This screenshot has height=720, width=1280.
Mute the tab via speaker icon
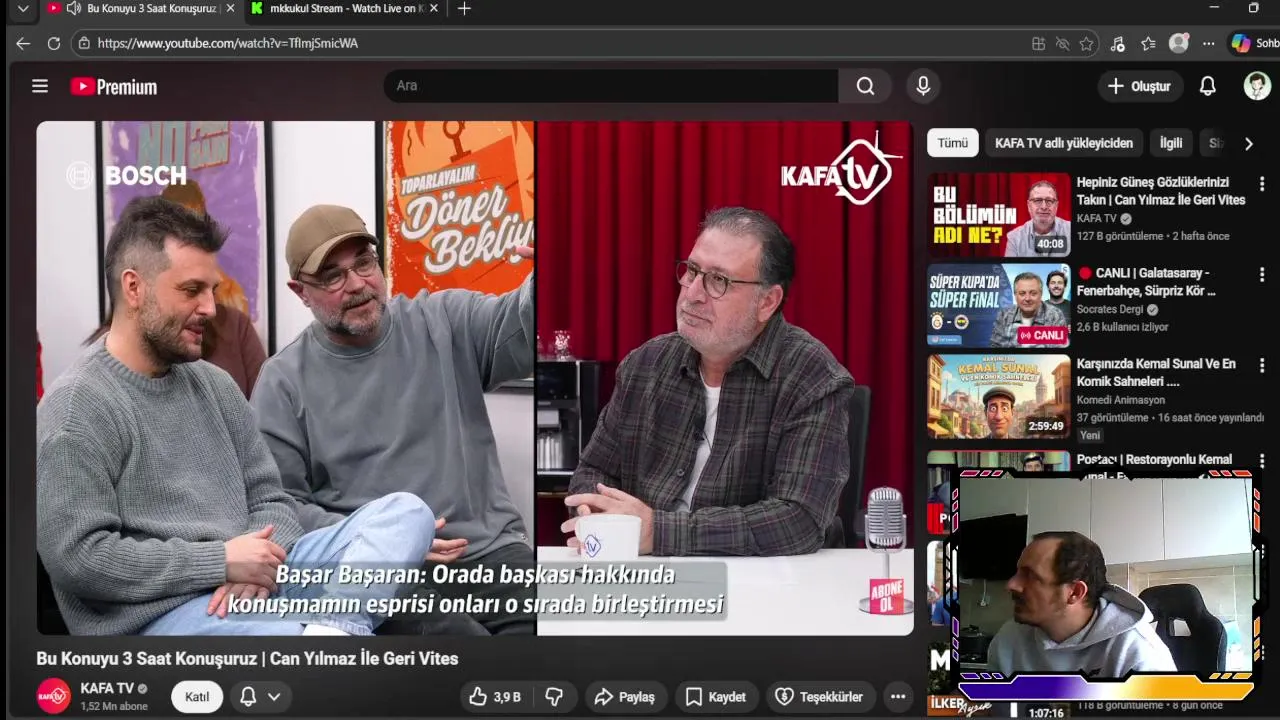coord(73,9)
